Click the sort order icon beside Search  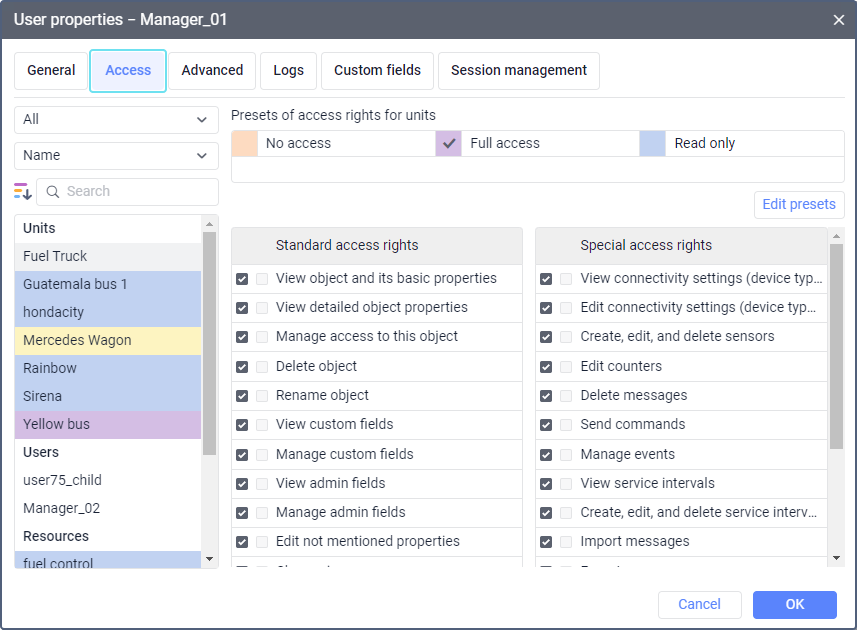click(x=23, y=191)
